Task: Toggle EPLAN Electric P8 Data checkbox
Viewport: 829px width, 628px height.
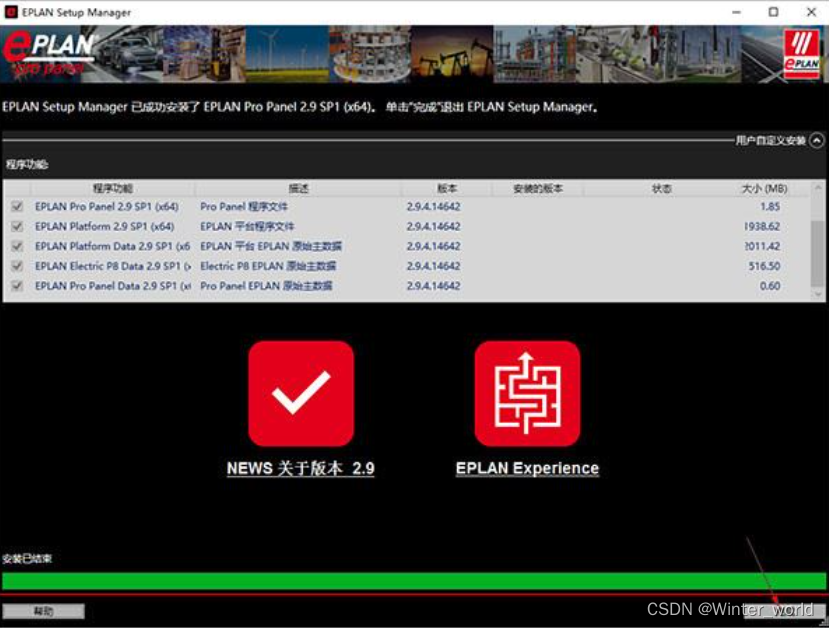Action: pyautogui.click(x=17, y=266)
